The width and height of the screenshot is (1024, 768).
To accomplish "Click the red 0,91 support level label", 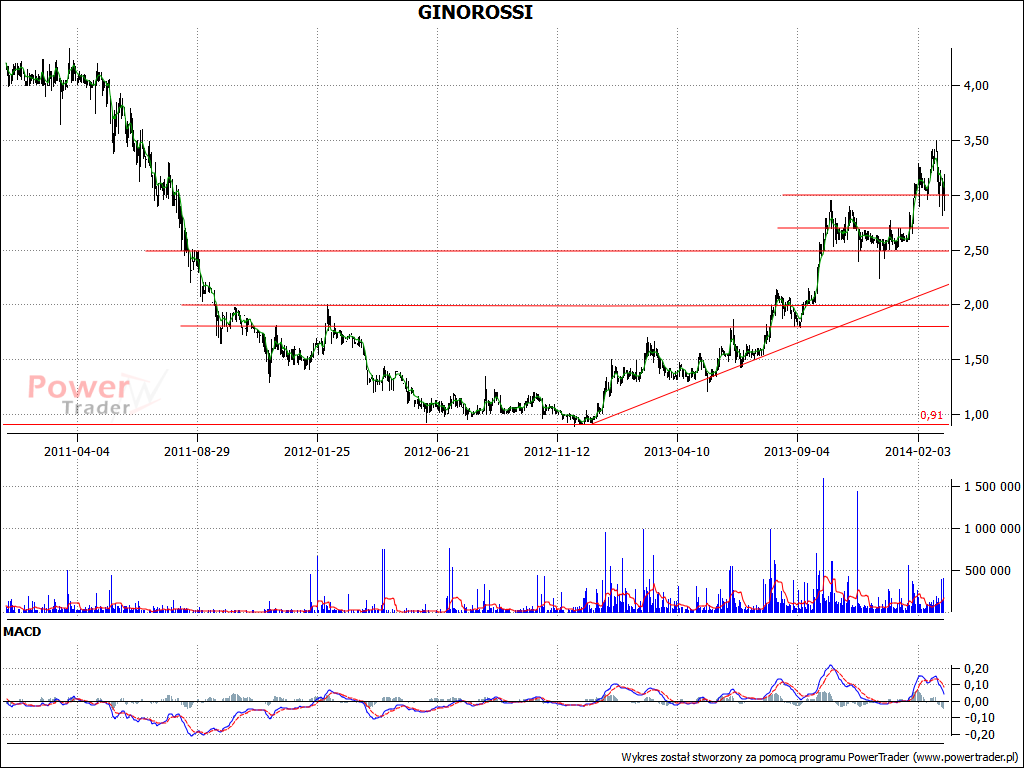I will [931, 415].
